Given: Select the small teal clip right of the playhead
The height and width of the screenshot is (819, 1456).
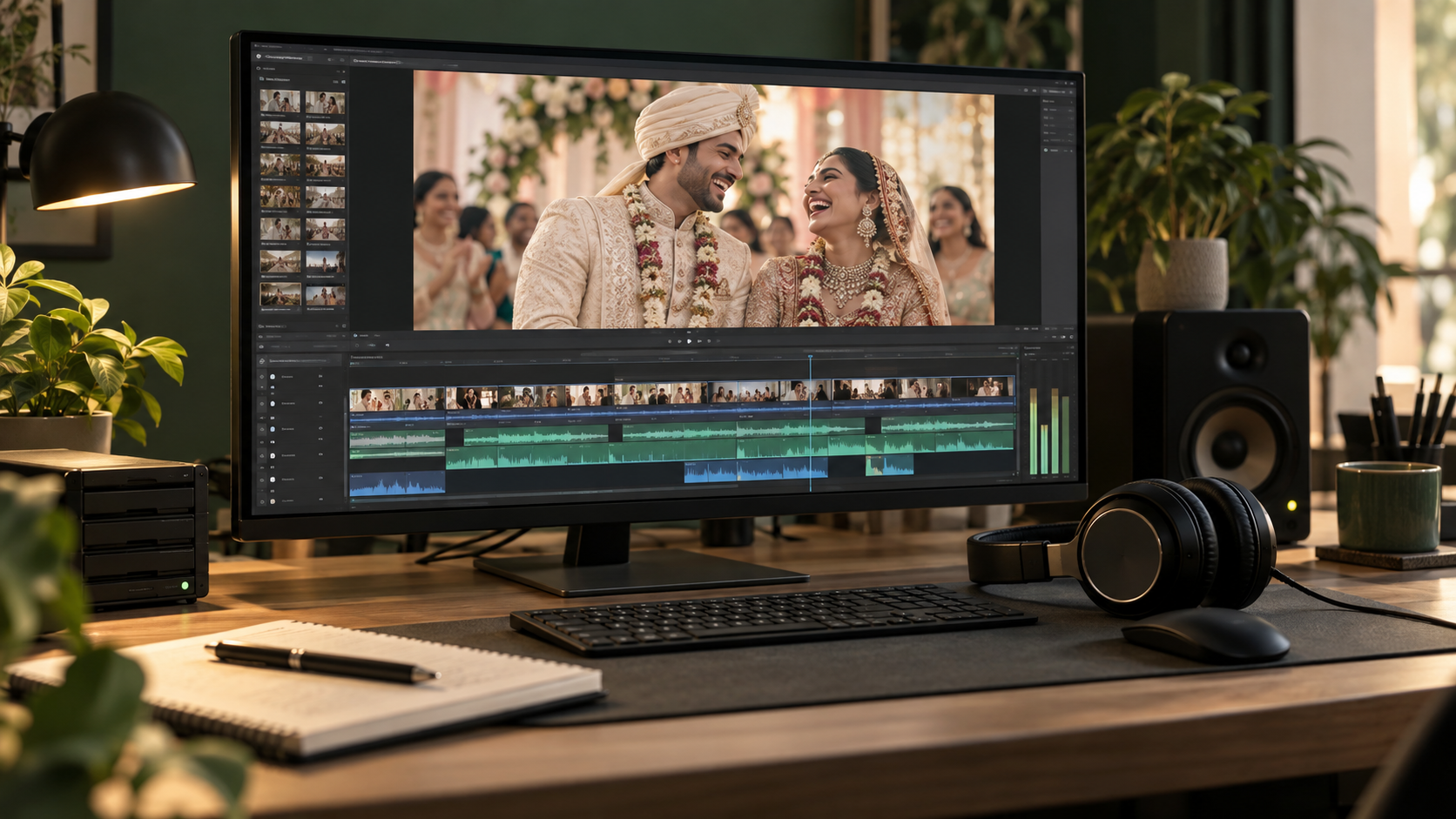Looking at the screenshot, I should (889, 465).
